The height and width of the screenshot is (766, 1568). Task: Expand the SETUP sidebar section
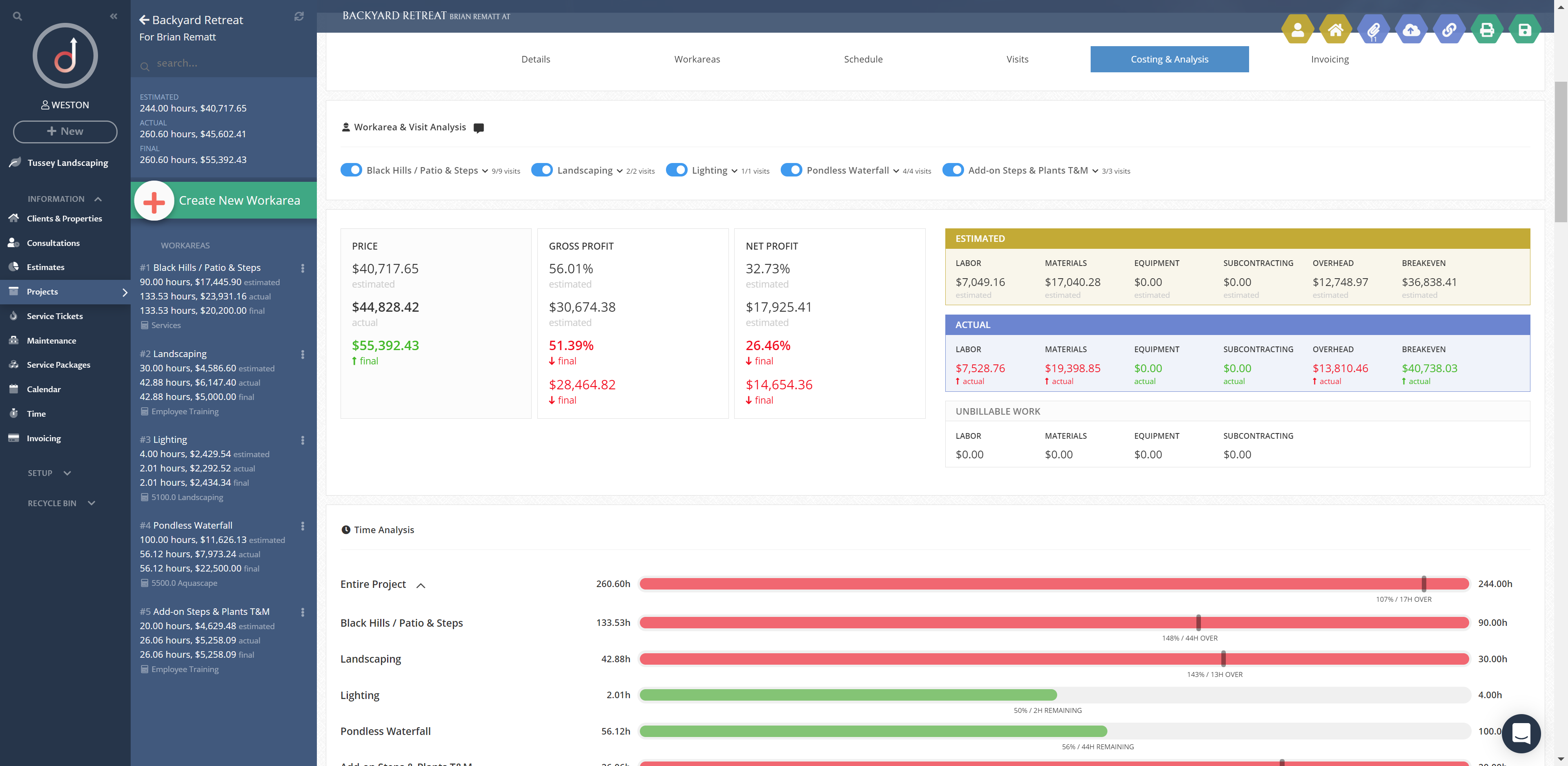pos(67,473)
